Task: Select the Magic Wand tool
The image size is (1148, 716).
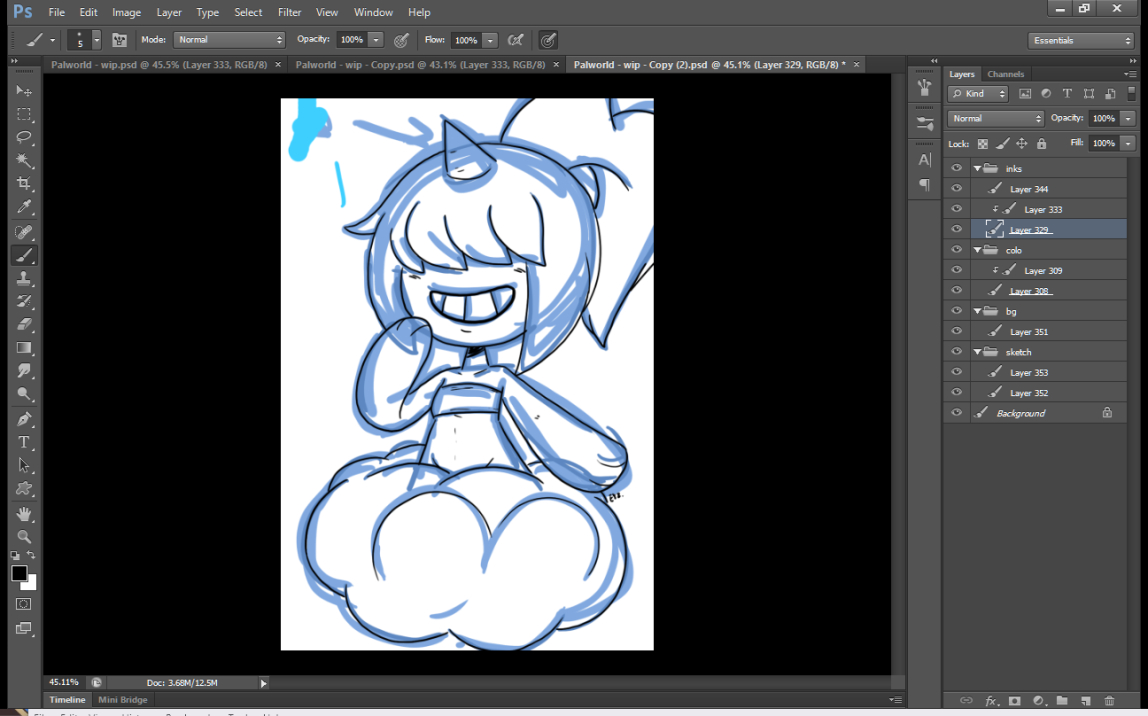Action: tap(24, 161)
